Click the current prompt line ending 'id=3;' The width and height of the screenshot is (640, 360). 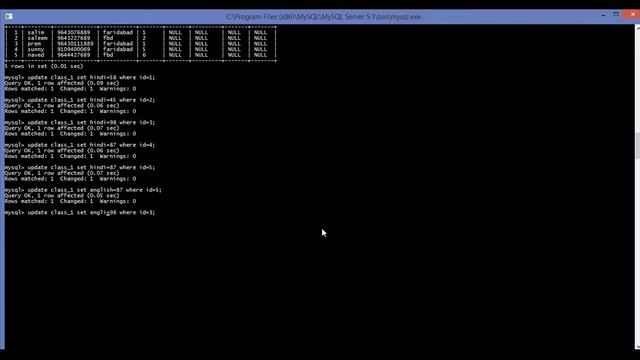[x=80, y=213]
